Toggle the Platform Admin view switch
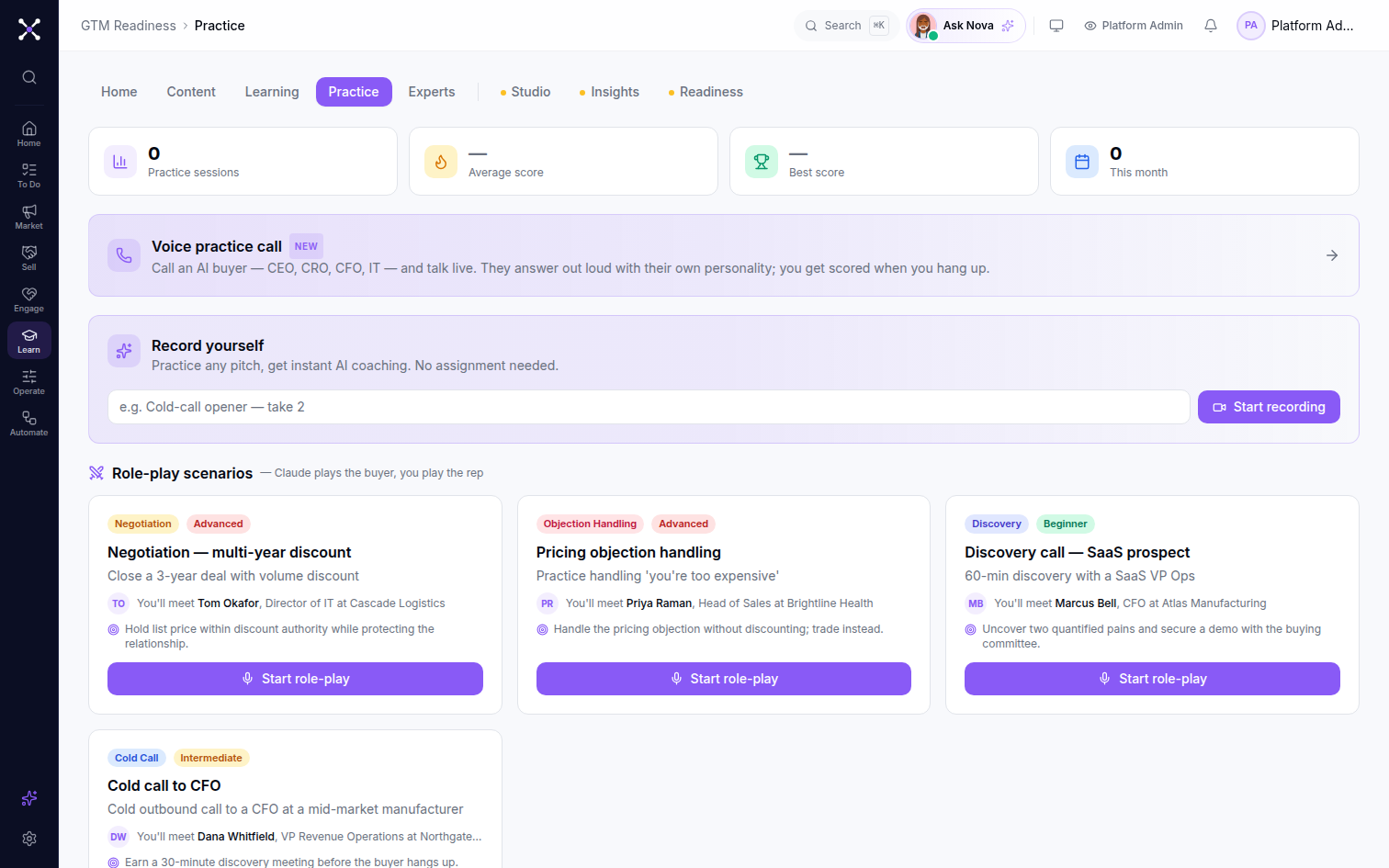 tap(1134, 26)
